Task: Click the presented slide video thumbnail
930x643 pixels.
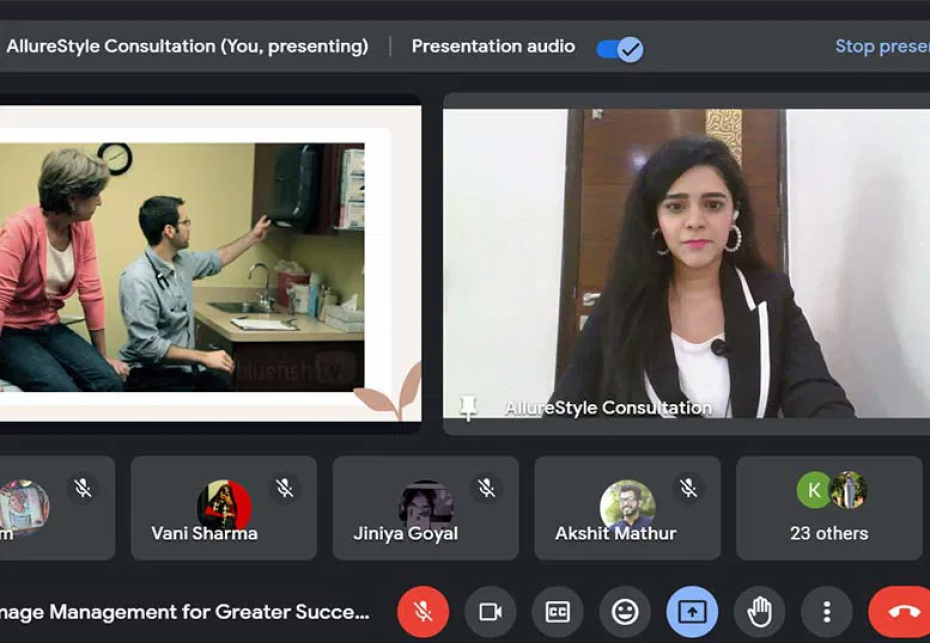Action: coord(211,263)
